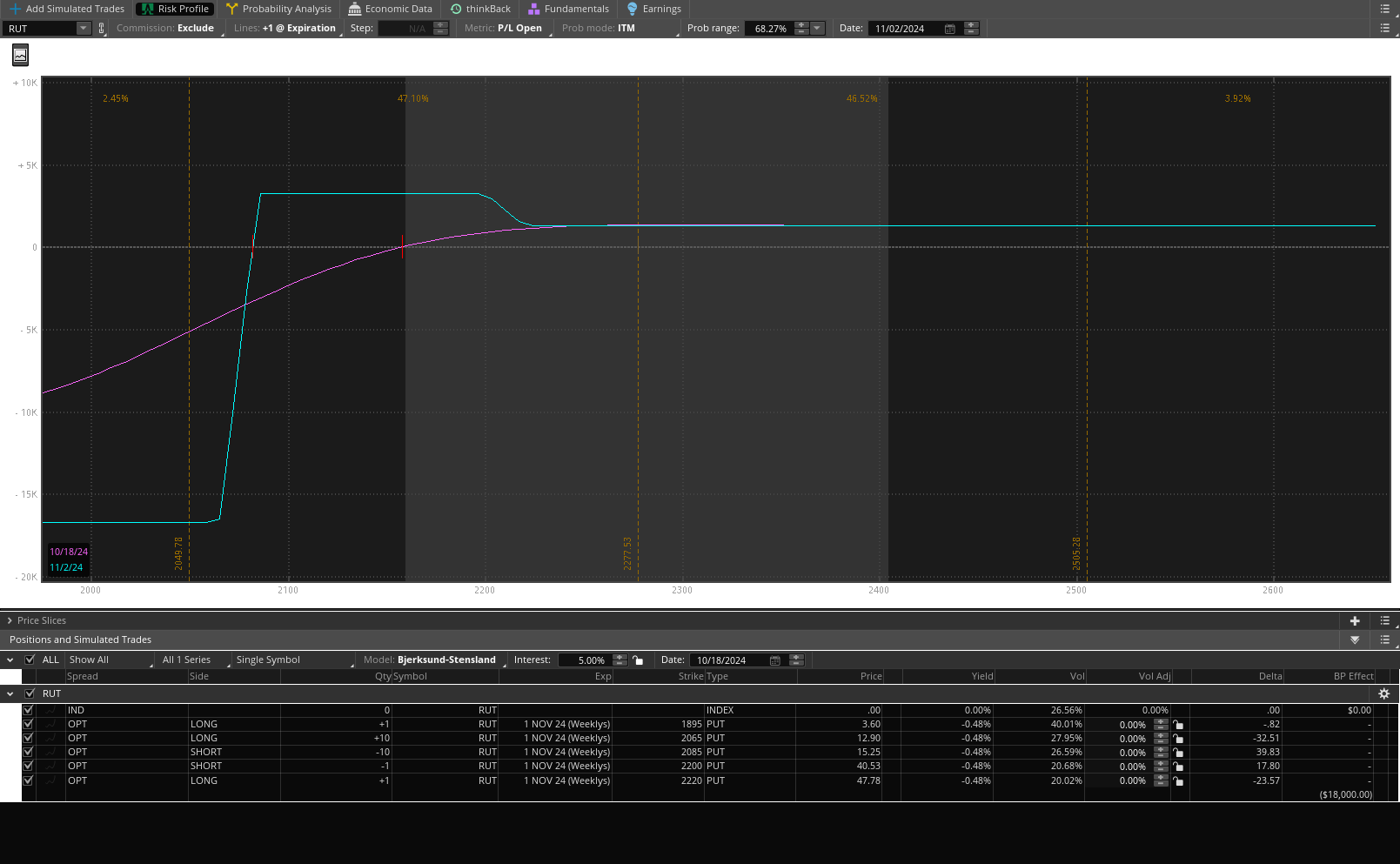Screen dimensions: 1400x864
Task: Click the RUT symbol input field
Action: (x=40, y=29)
